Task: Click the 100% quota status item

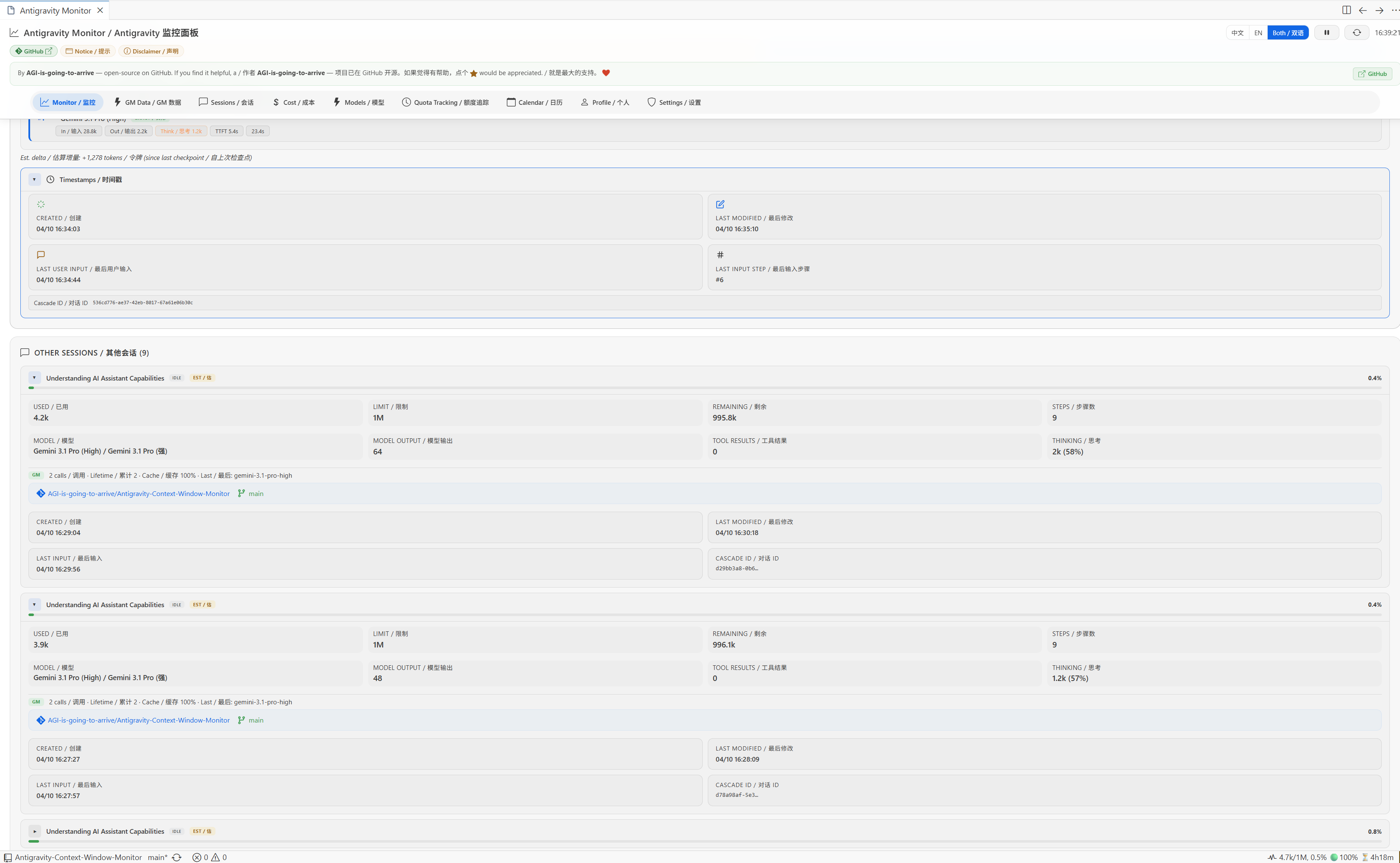Action: click(1344, 857)
